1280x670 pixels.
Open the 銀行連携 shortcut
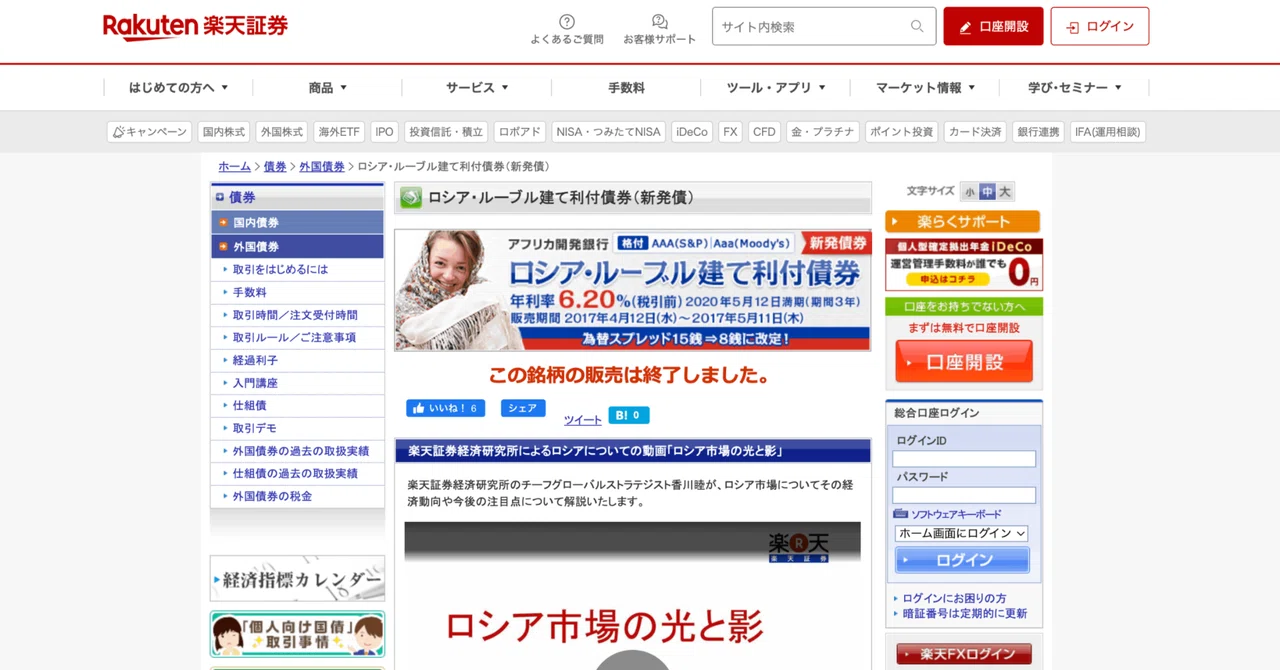1038,132
